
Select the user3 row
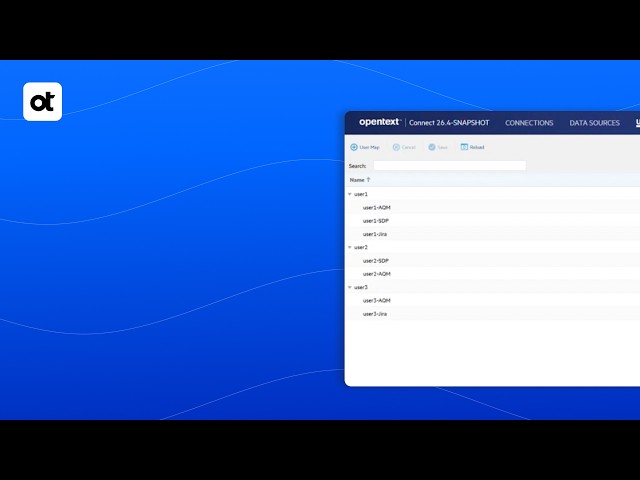tap(492, 287)
